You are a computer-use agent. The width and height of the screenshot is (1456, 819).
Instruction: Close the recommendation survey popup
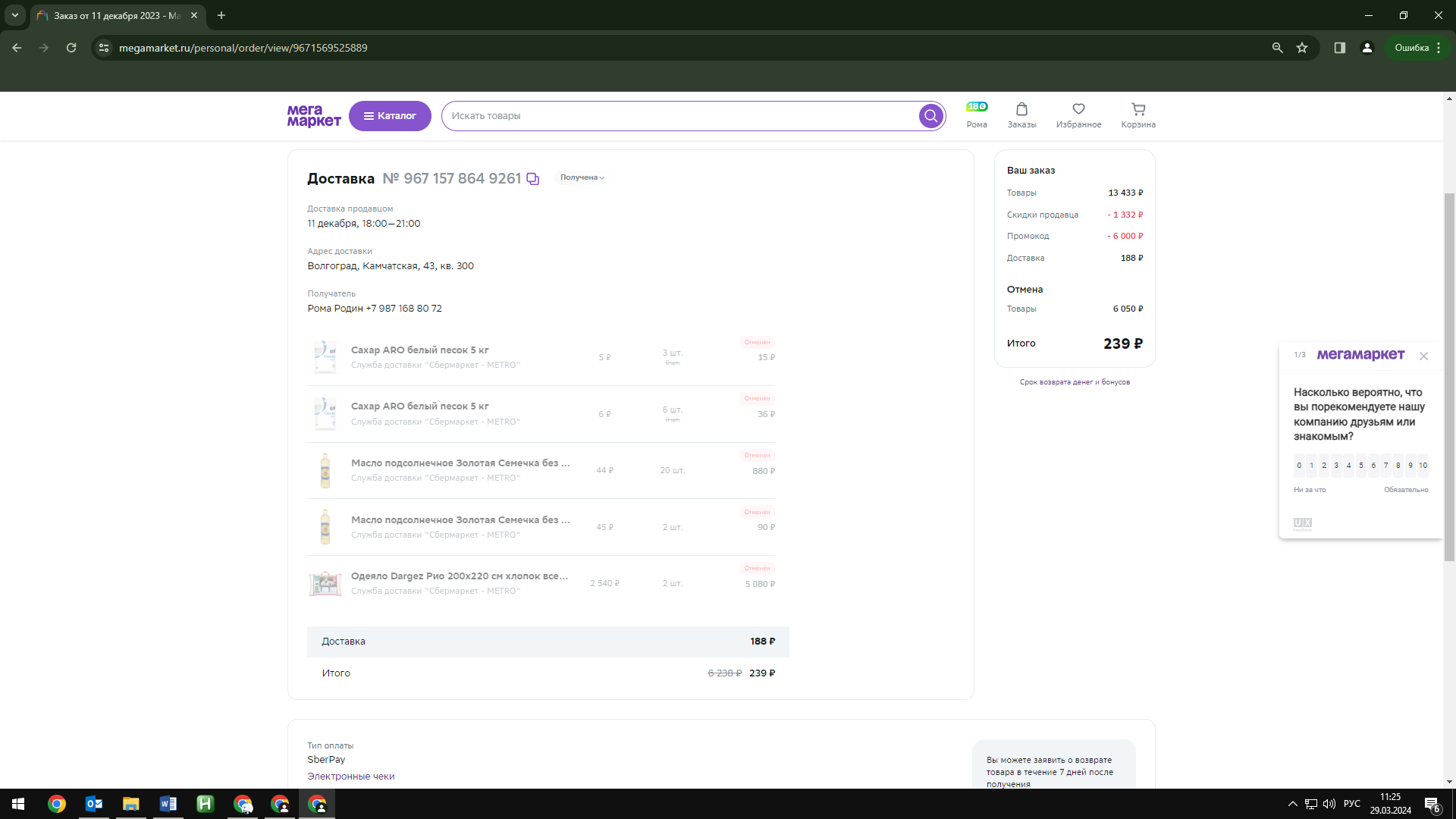[x=1423, y=356]
